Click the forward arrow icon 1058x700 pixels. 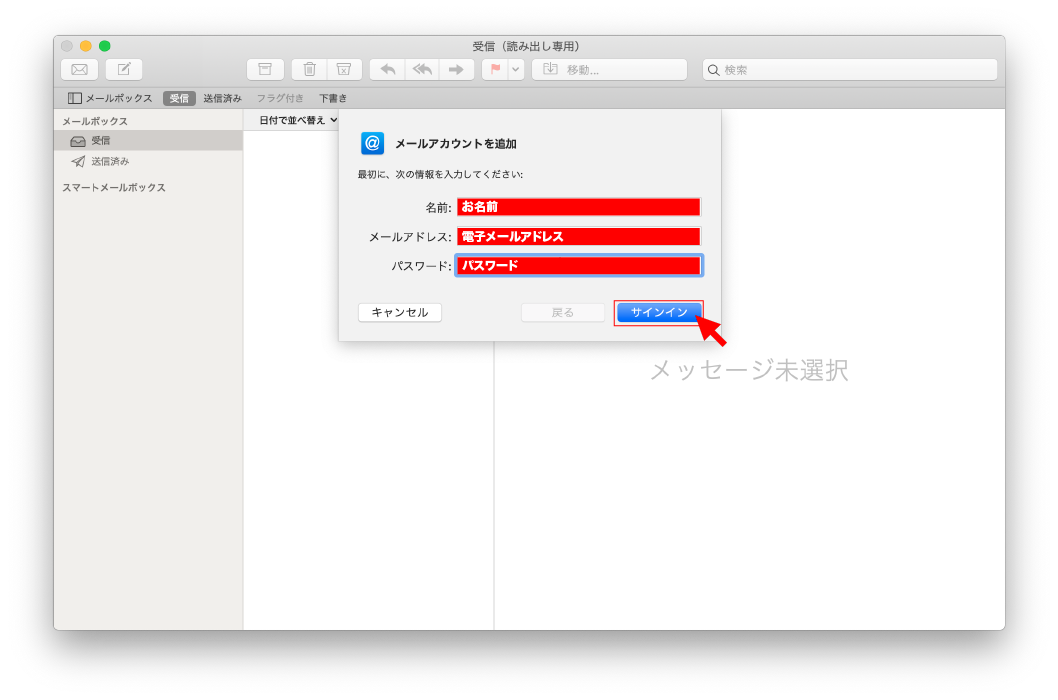[455, 69]
